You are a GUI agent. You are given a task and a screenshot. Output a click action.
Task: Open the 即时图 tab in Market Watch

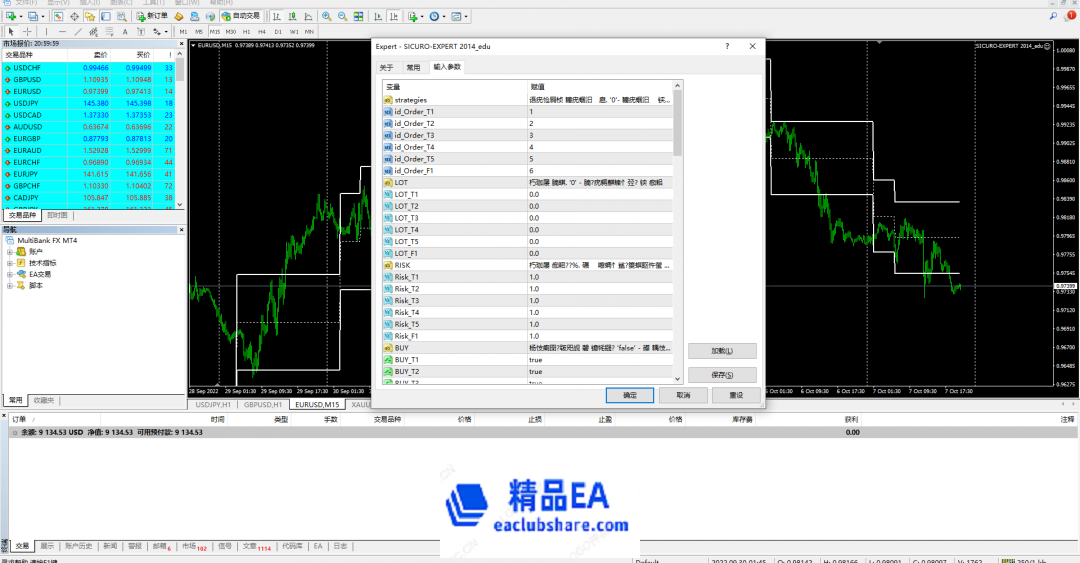coord(57,215)
